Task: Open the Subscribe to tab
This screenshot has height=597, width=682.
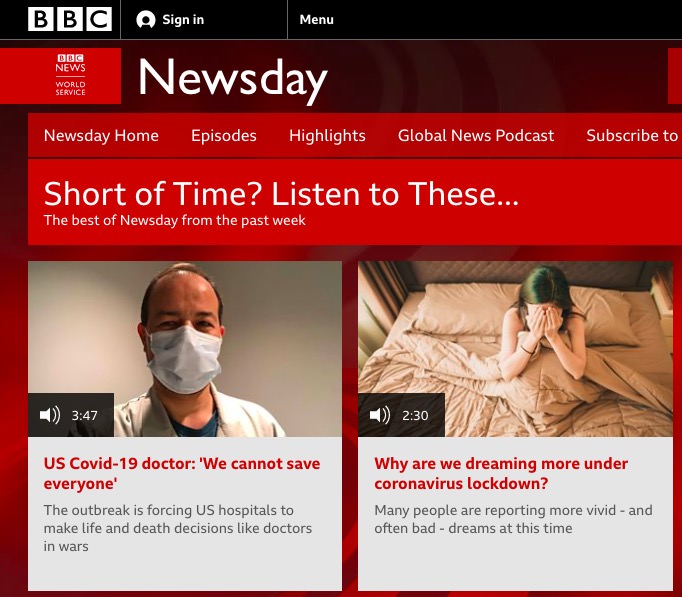Action: 634,136
